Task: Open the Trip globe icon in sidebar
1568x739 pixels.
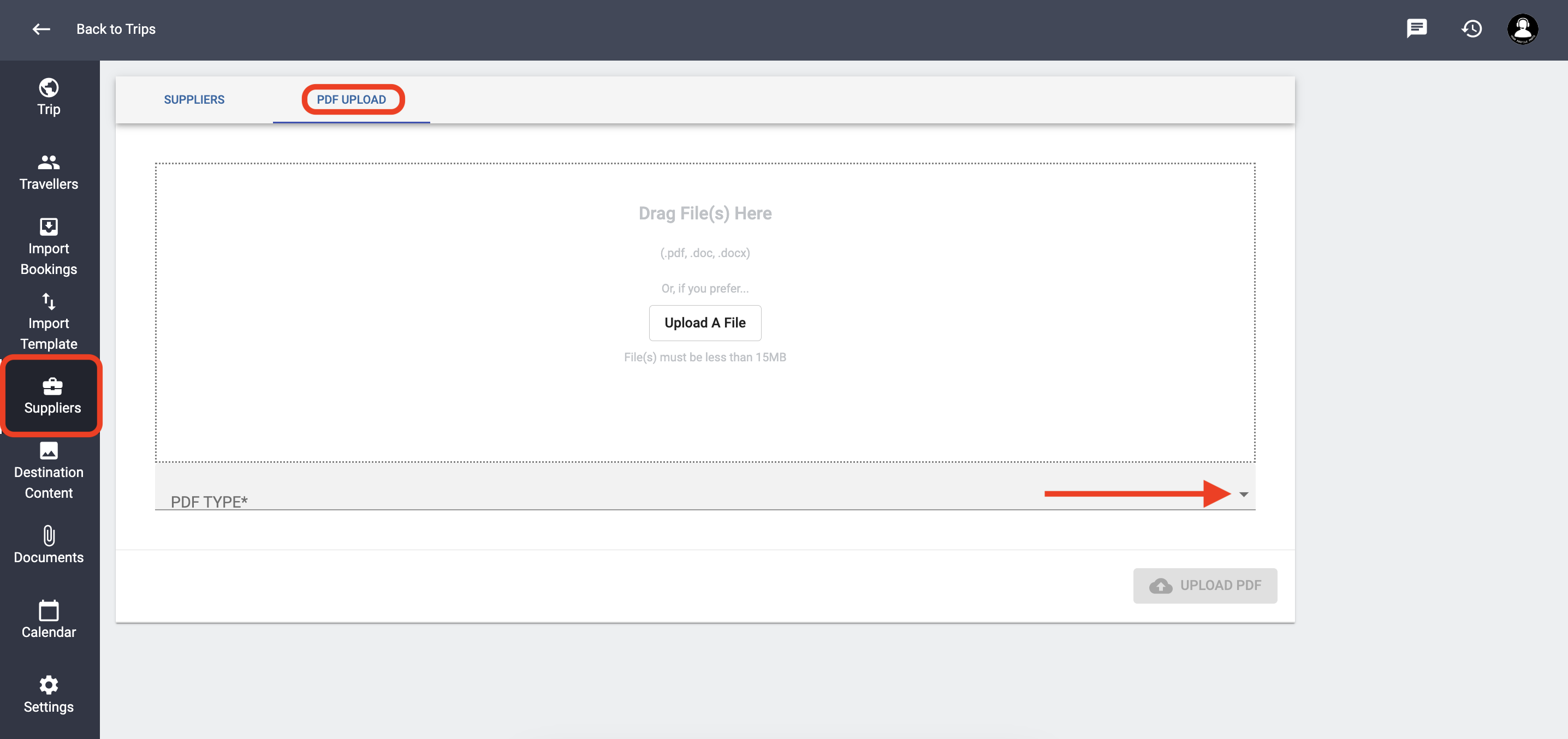Action: tap(49, 88)
